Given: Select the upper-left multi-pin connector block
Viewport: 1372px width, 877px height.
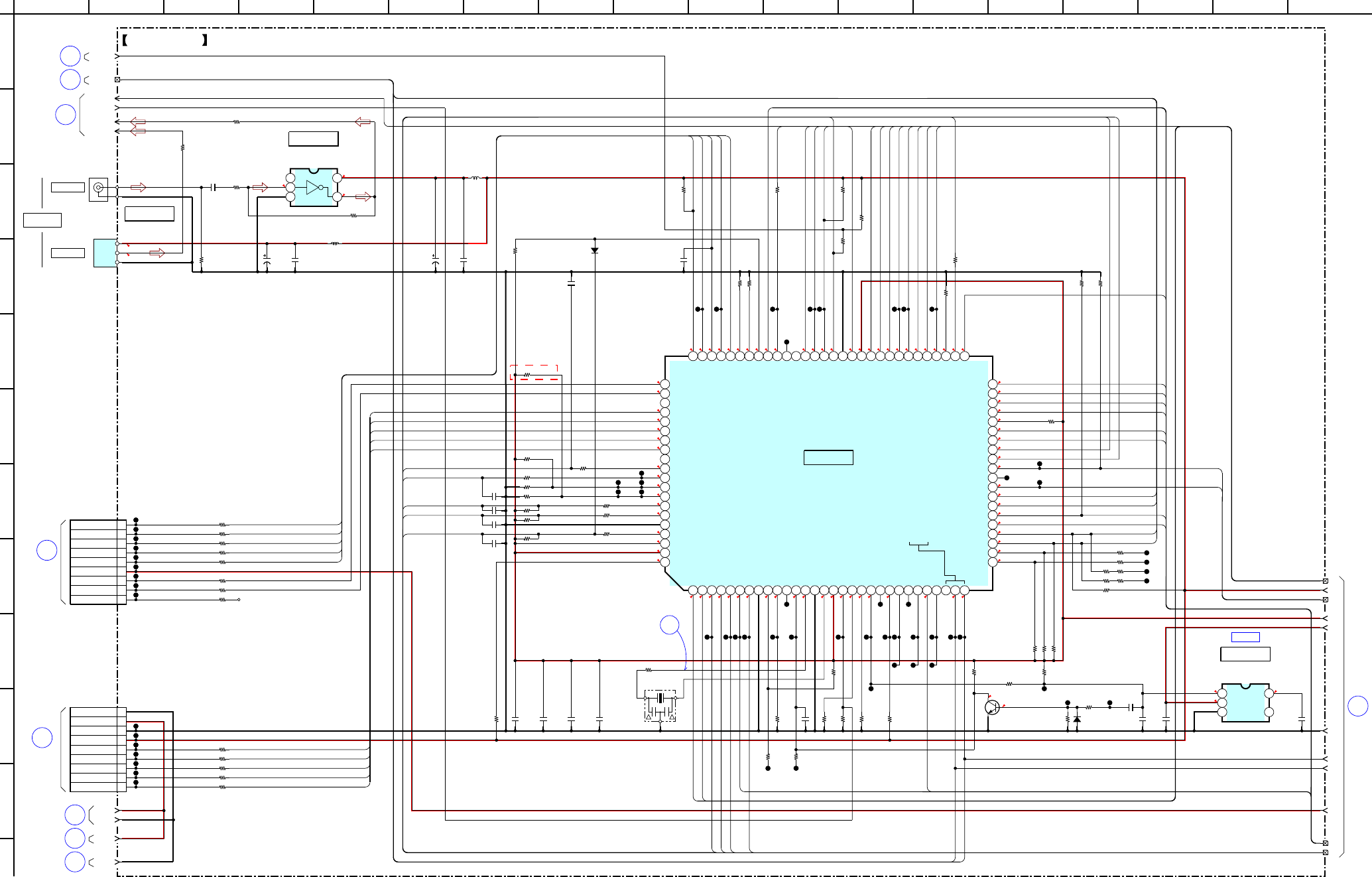Looking at the screenshot, I should (98, 562).
